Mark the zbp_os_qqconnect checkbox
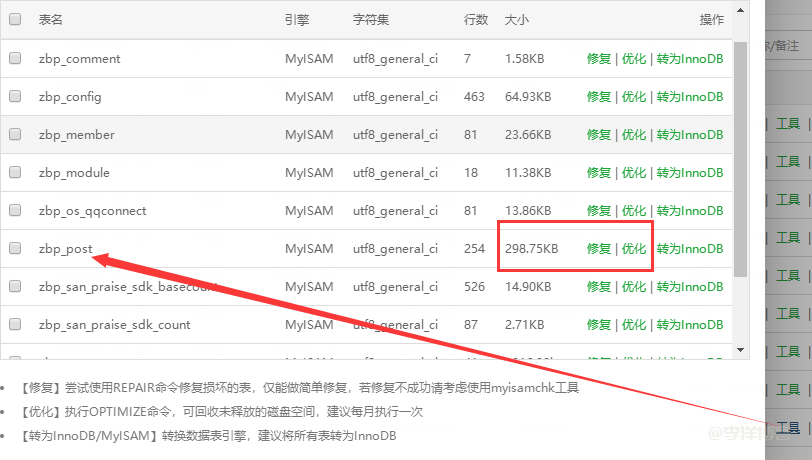The image size is (812, 460). click(x=15, y=211)
